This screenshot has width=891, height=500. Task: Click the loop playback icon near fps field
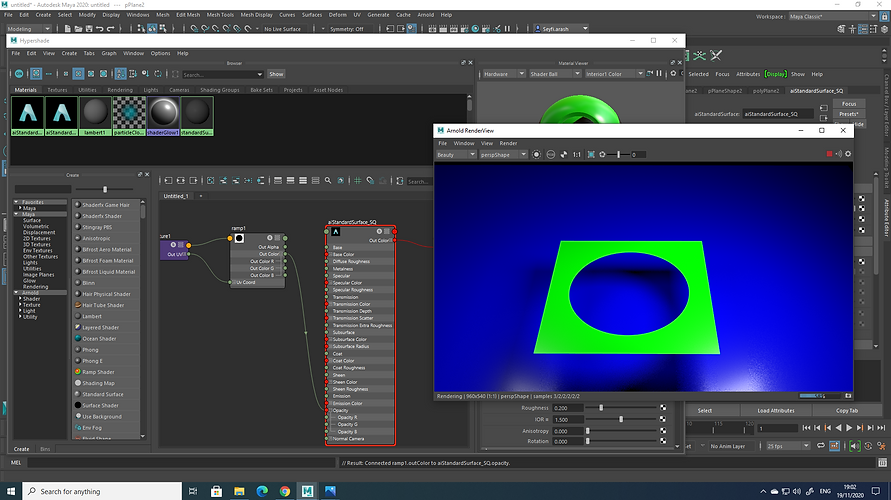click(x=821, y=446)
